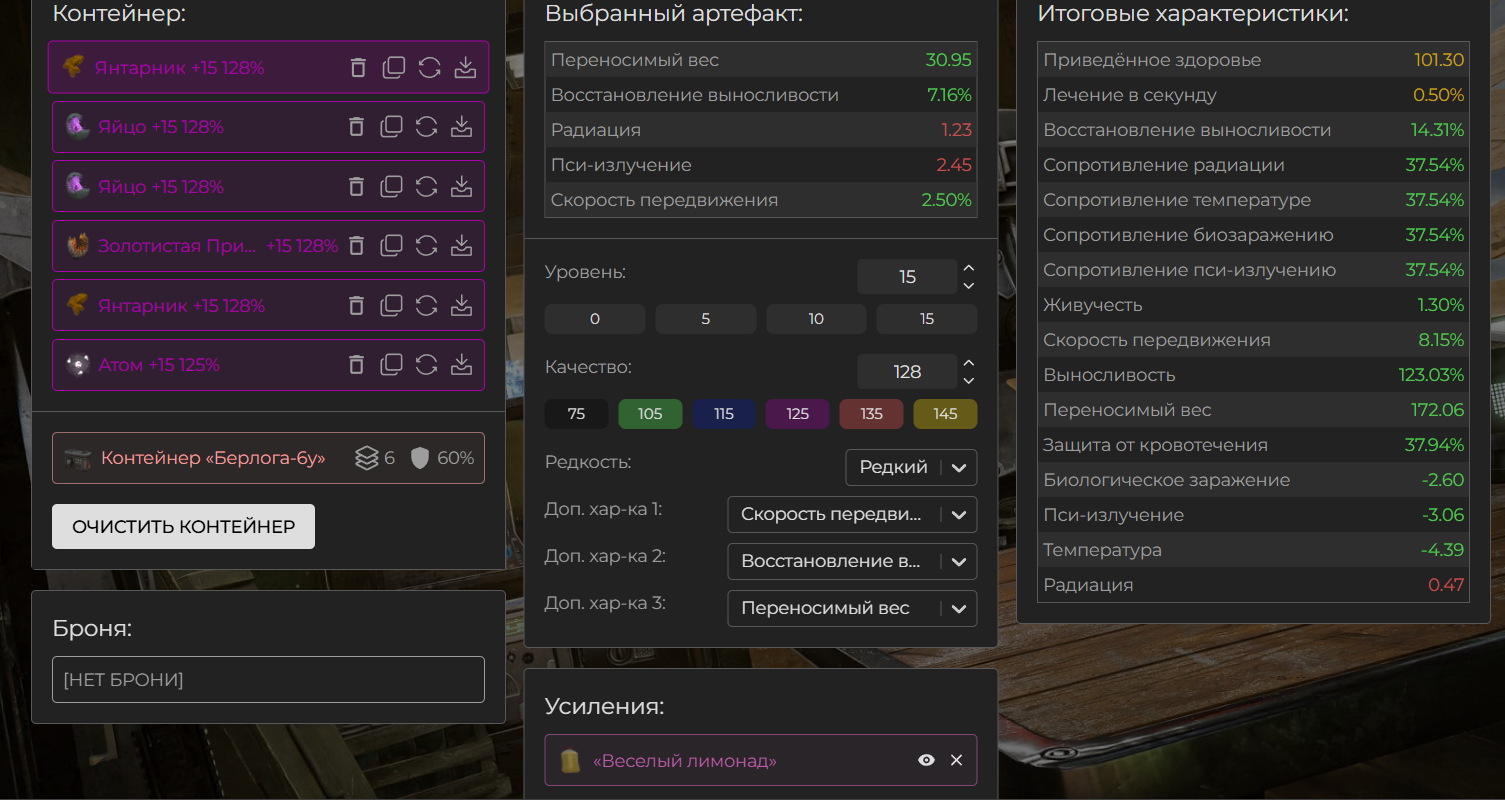The height and width of the screenshot is (800, 1505).
Task: Select the Золотистая При... artifact row
Action: tap(268, 246)
